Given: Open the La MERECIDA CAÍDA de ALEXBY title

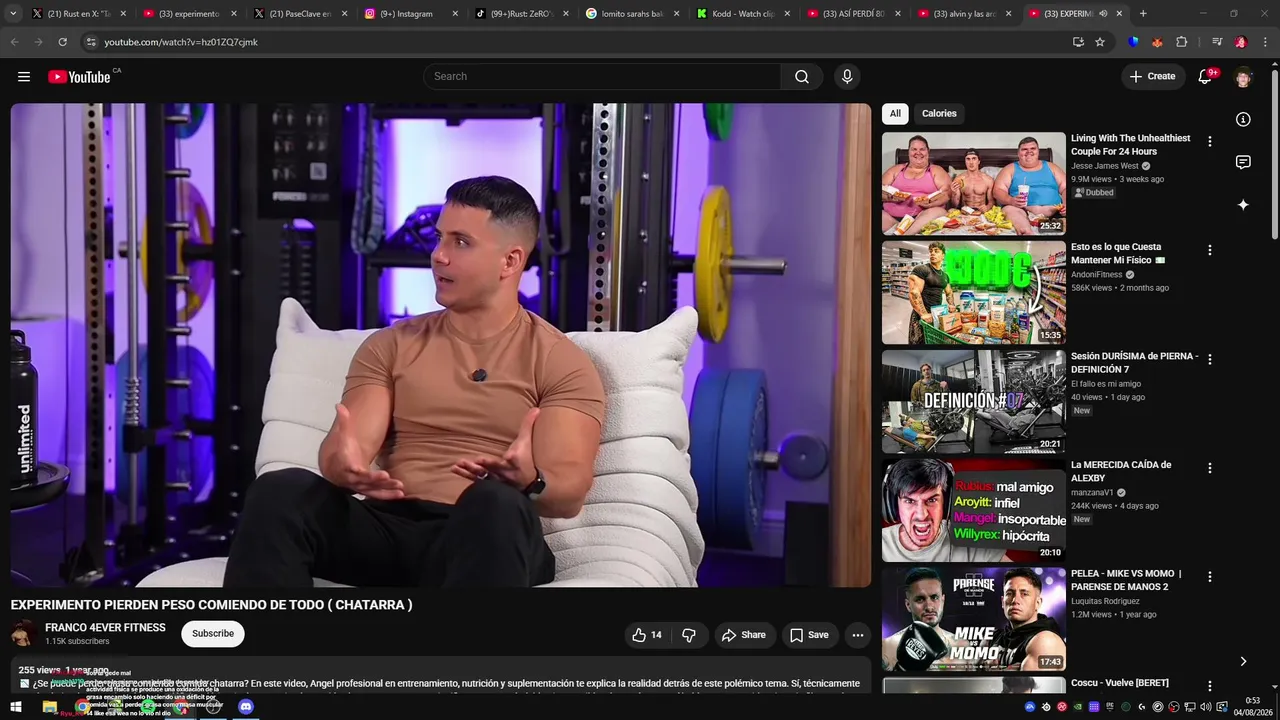Looking at the screenshot, I should pos(1121,472).
